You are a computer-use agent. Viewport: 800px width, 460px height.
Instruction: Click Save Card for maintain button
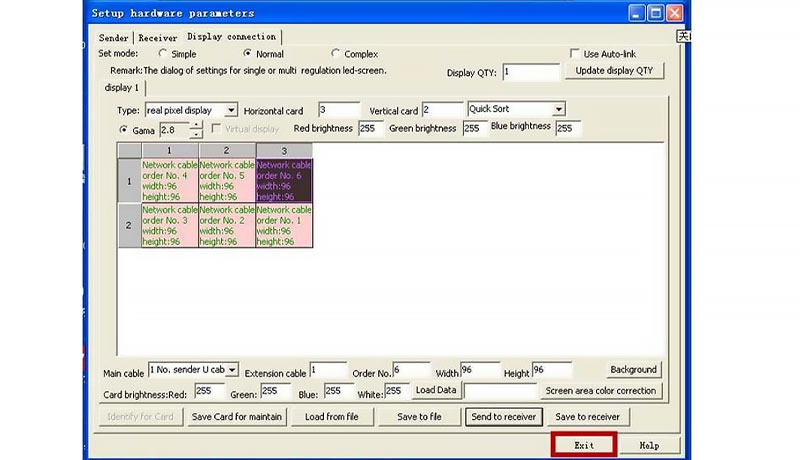pos(237,417)
